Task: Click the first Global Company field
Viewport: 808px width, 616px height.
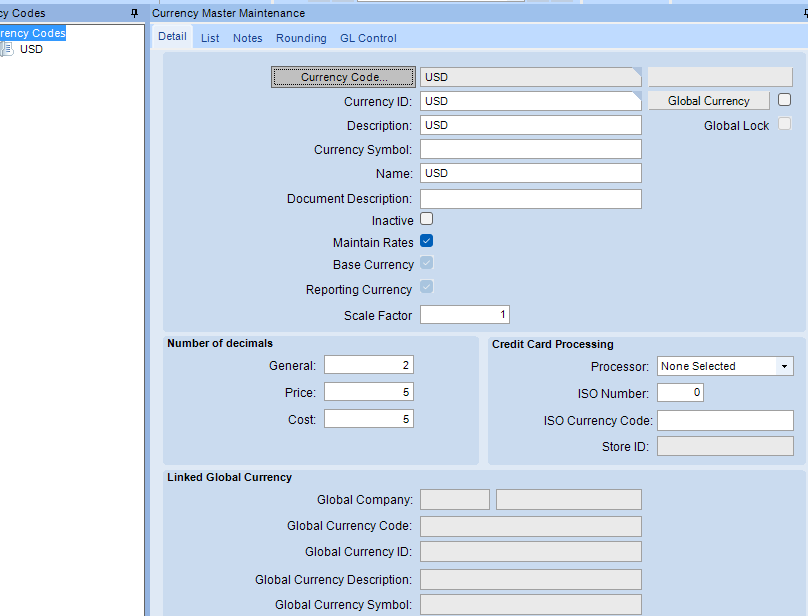Action: (x=455, y=500)
